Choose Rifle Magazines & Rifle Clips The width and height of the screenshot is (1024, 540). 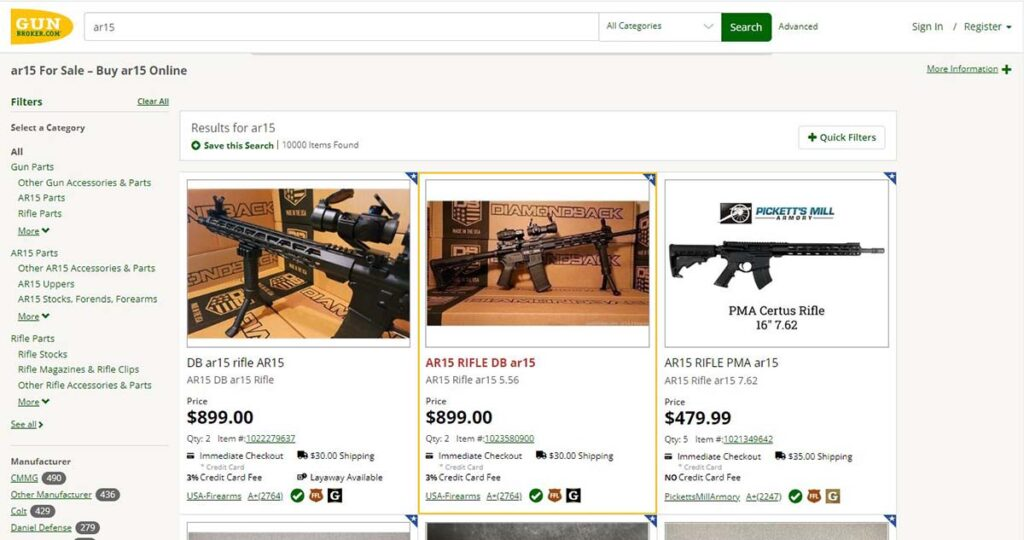pos(78,370)
